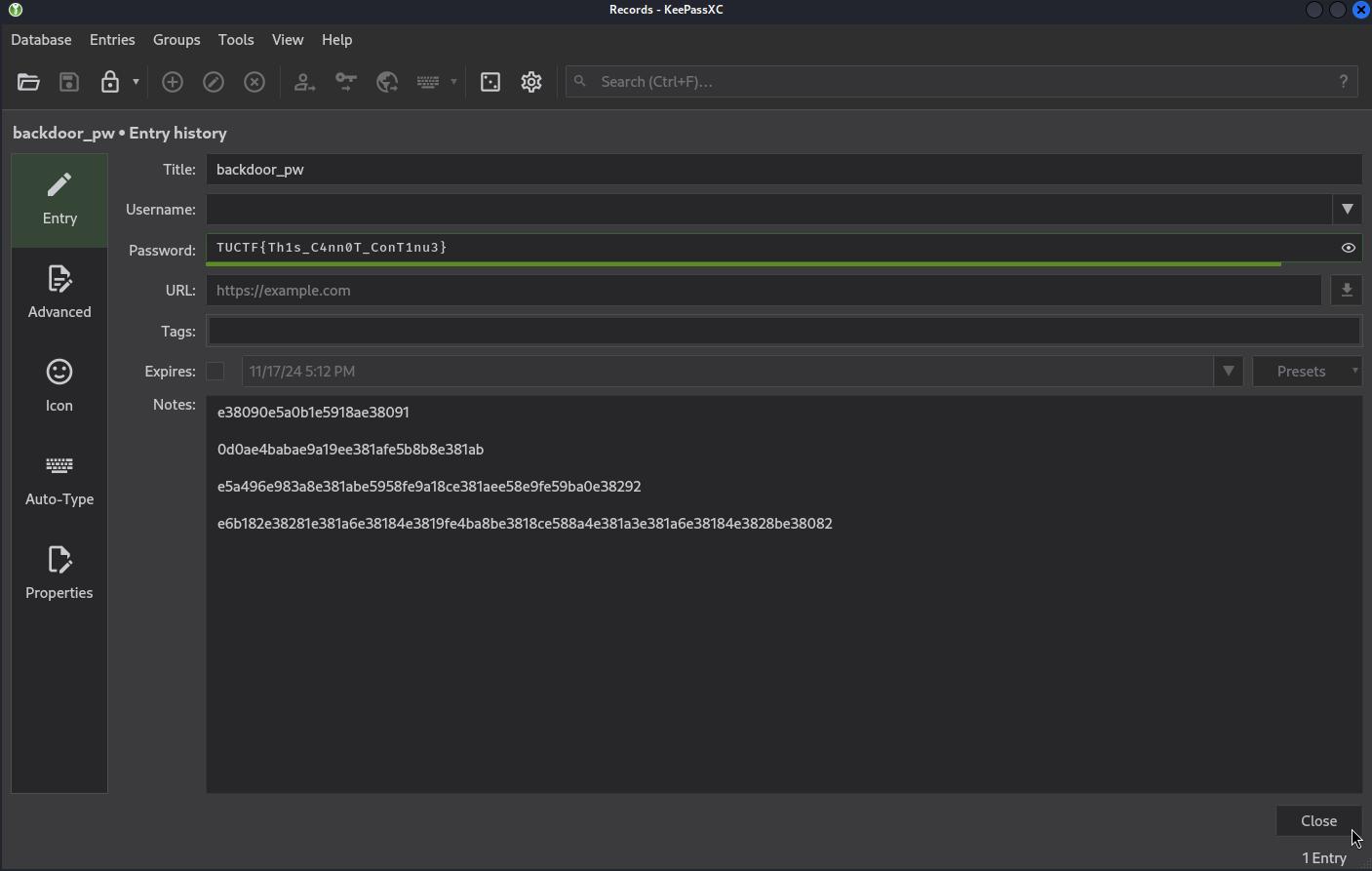Image resolution: width=1372 pixels, height=871 pixels.
Task: Select the Advanced sidebar section
Action: click(x=59, y=292)
